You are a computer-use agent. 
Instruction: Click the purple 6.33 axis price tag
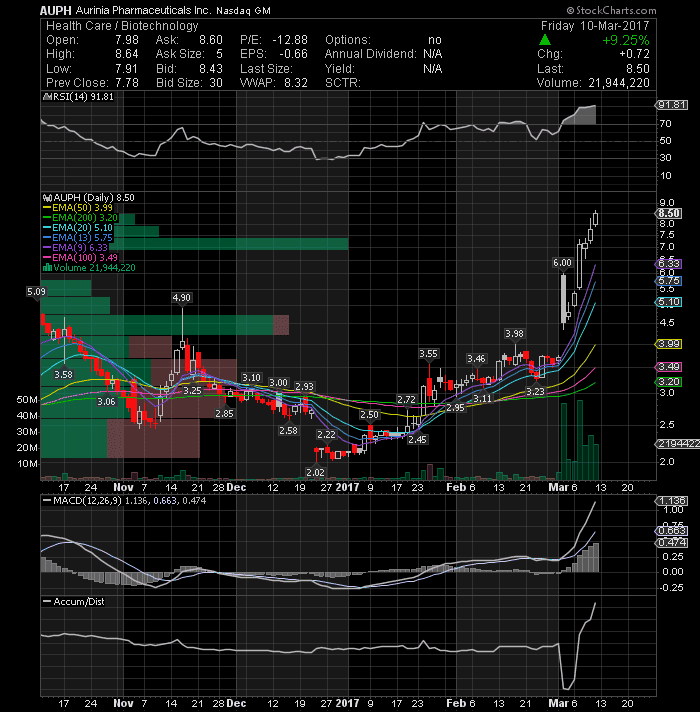click(669, 264)
